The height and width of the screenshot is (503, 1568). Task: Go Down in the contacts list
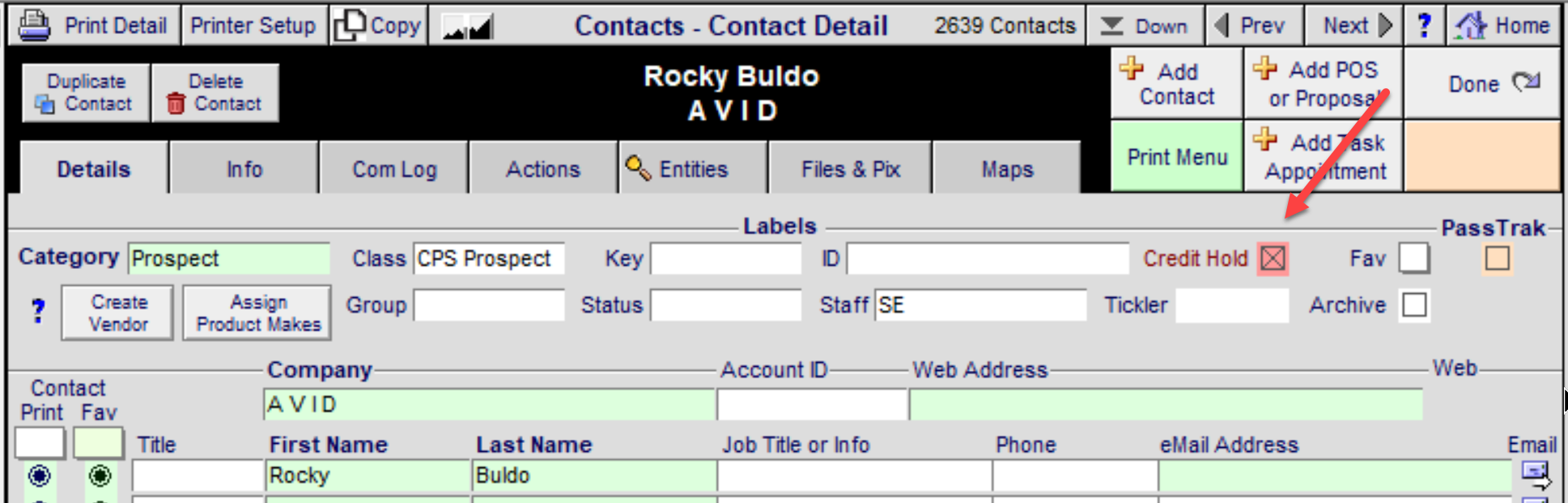click(x=1145, y=25)
